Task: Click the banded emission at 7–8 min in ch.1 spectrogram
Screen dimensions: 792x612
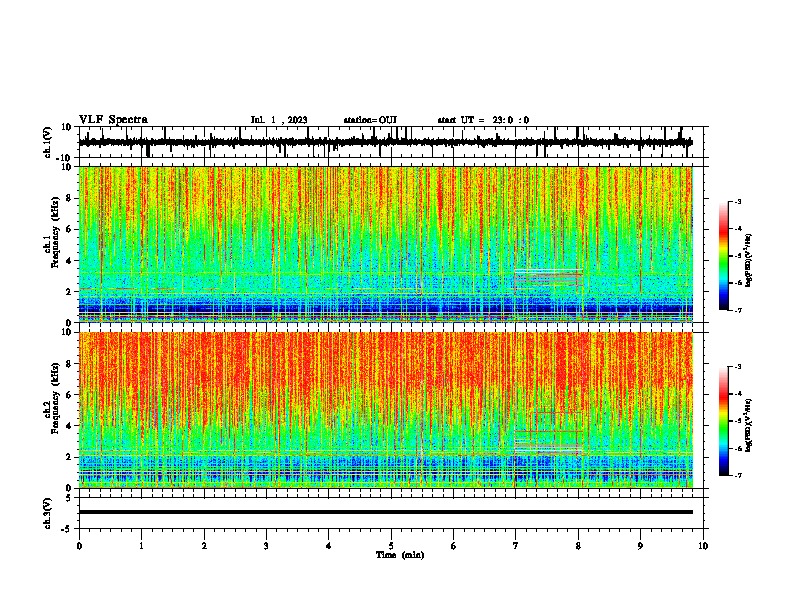Action: (548, 279)
